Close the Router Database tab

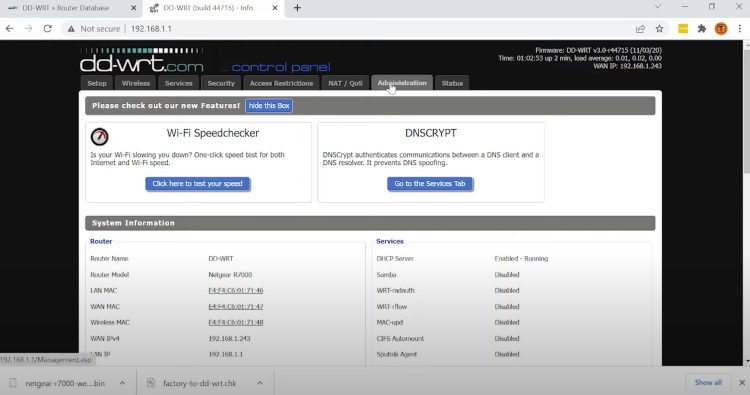coord(133,8)
